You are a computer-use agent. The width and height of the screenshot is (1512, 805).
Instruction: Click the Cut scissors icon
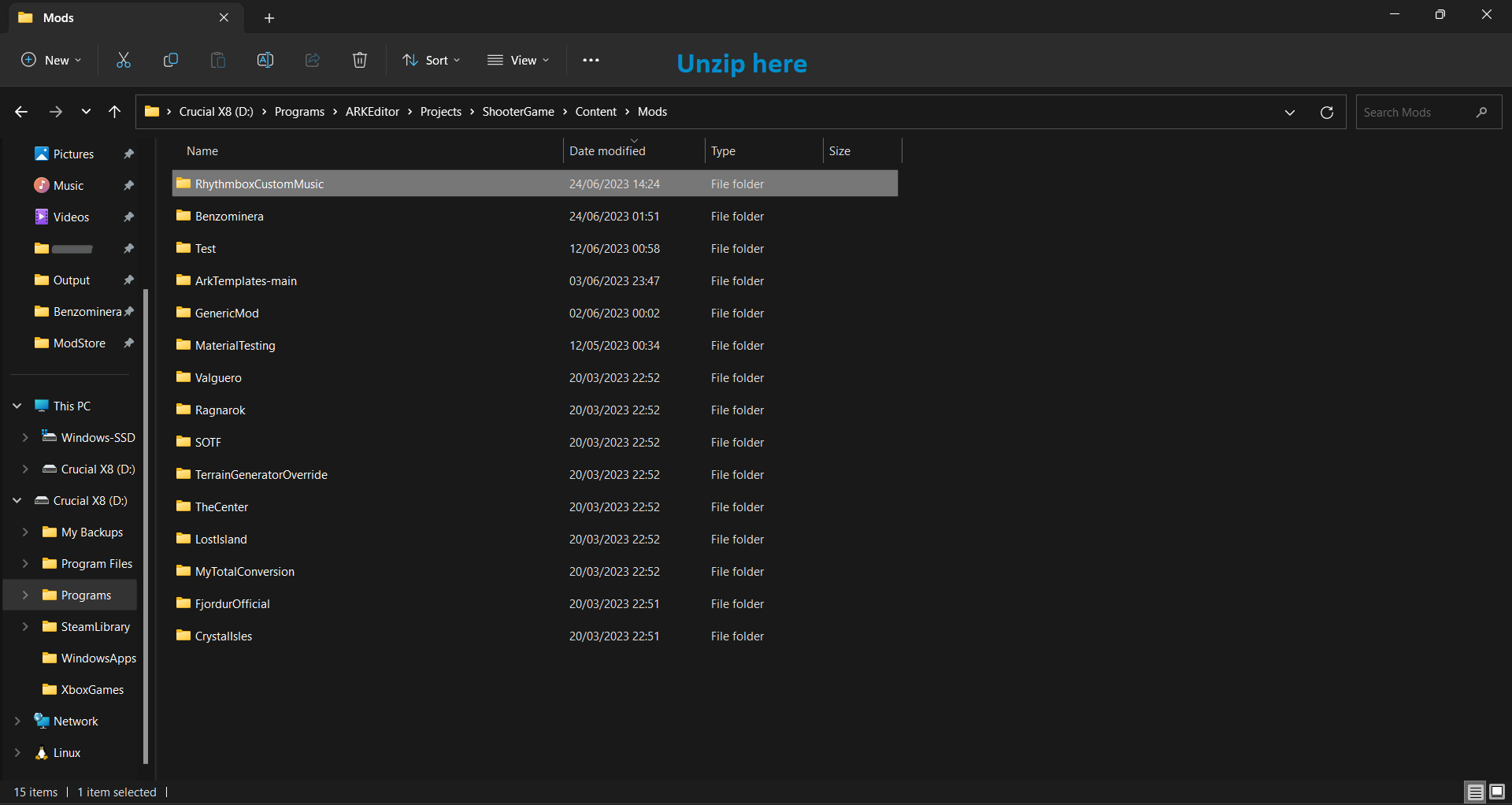[124, 60]
